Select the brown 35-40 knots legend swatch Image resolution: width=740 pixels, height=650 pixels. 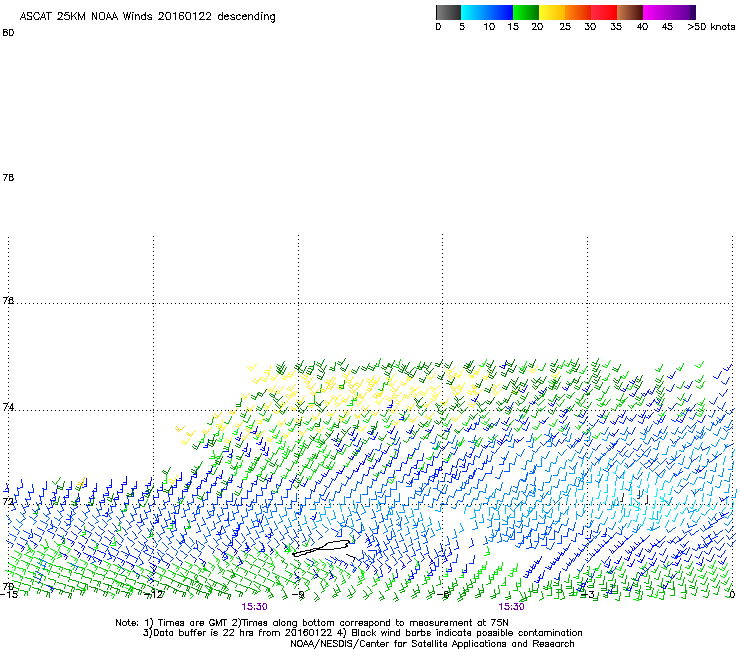pos(630,12)
